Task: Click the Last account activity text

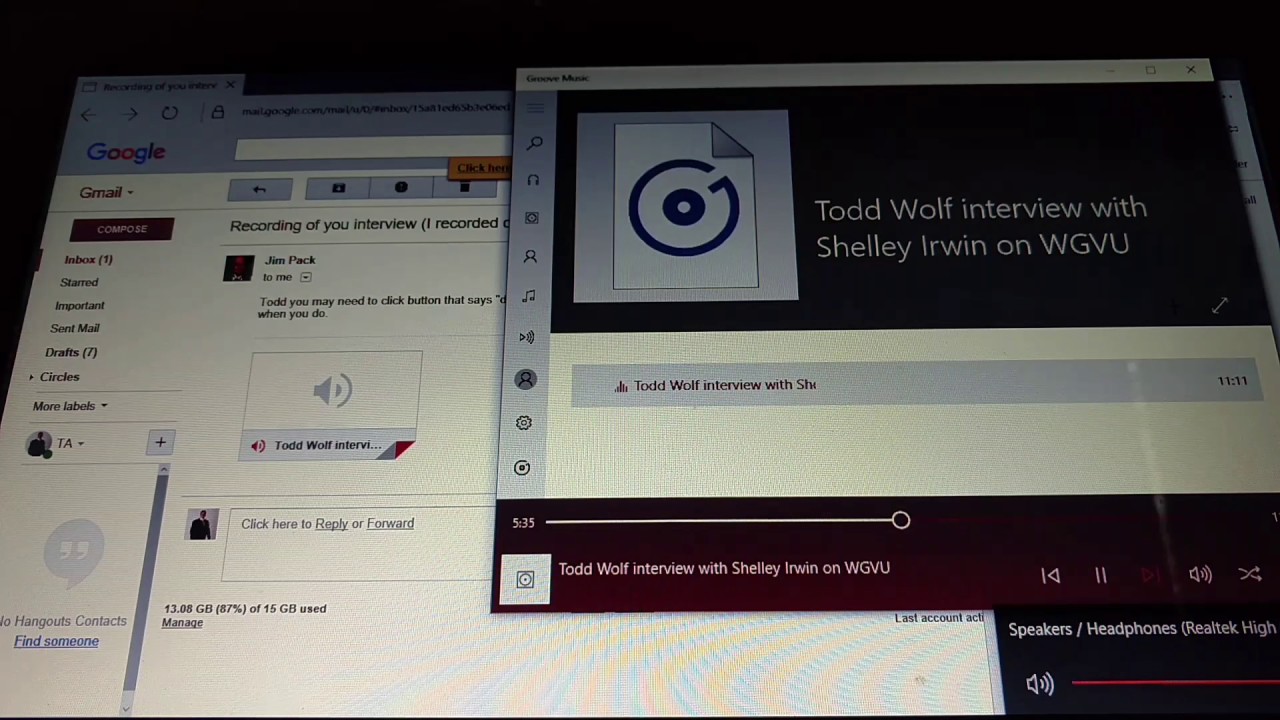Action: pyautogui.click(x=939, y=618)
